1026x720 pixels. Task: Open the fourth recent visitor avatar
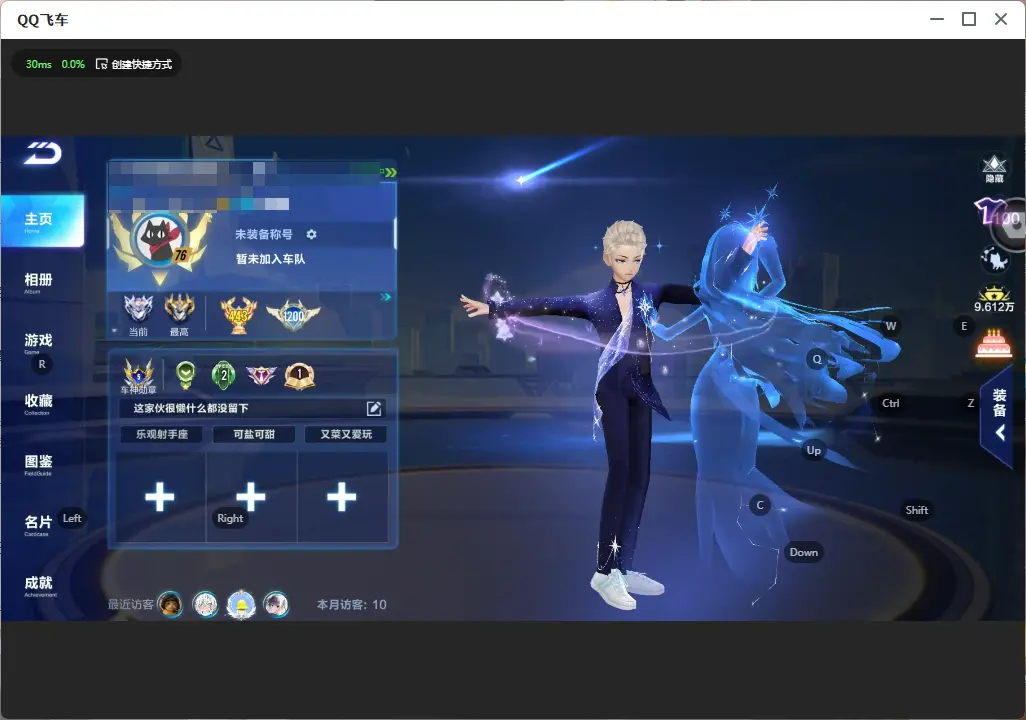click(276, 604)
